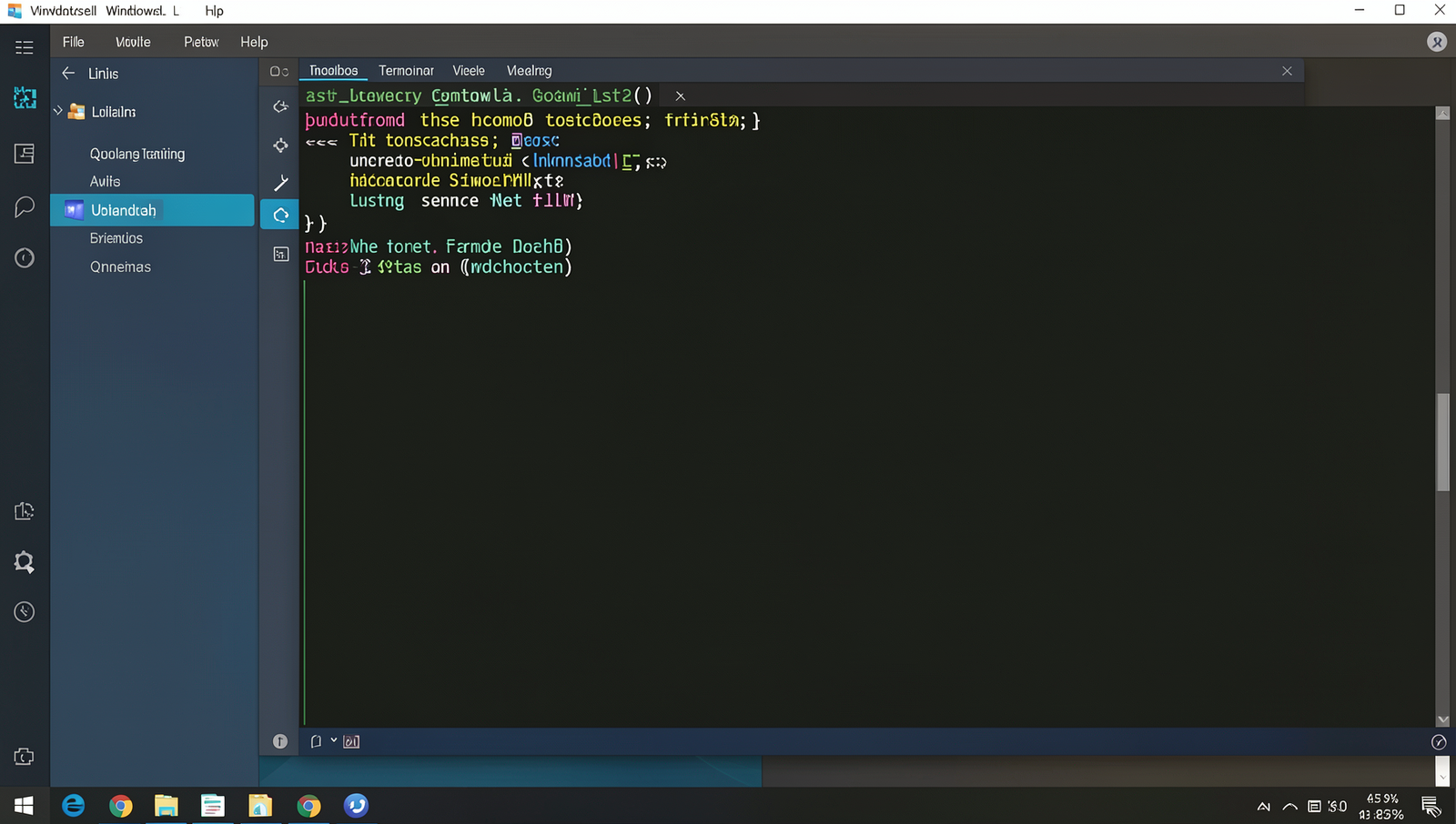Click the Oc icon left of Tnoolboa tab
The width and height of the screenshot is (1456, 824).
(278, 71)
